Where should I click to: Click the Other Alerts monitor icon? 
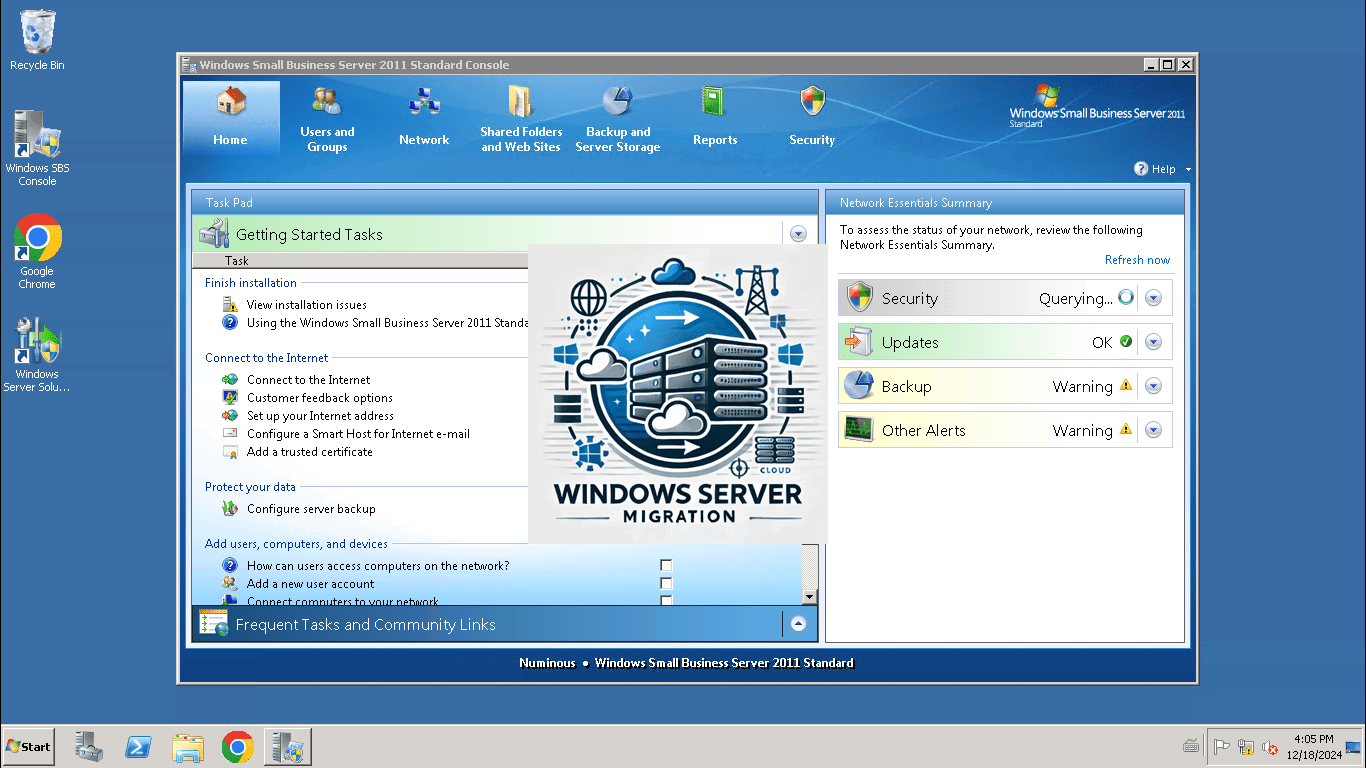(x=859, y=430)
